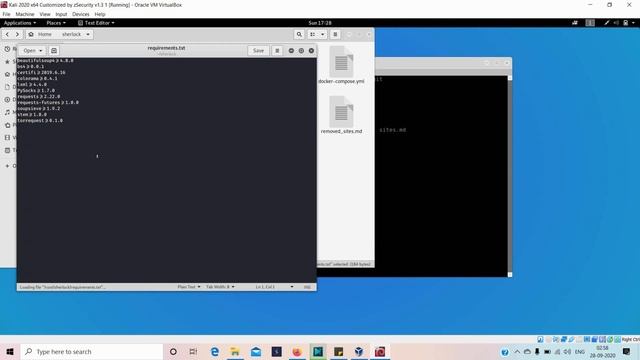Open VirtualBox Devices menu
640x360 pixels.
click(80, 14)
